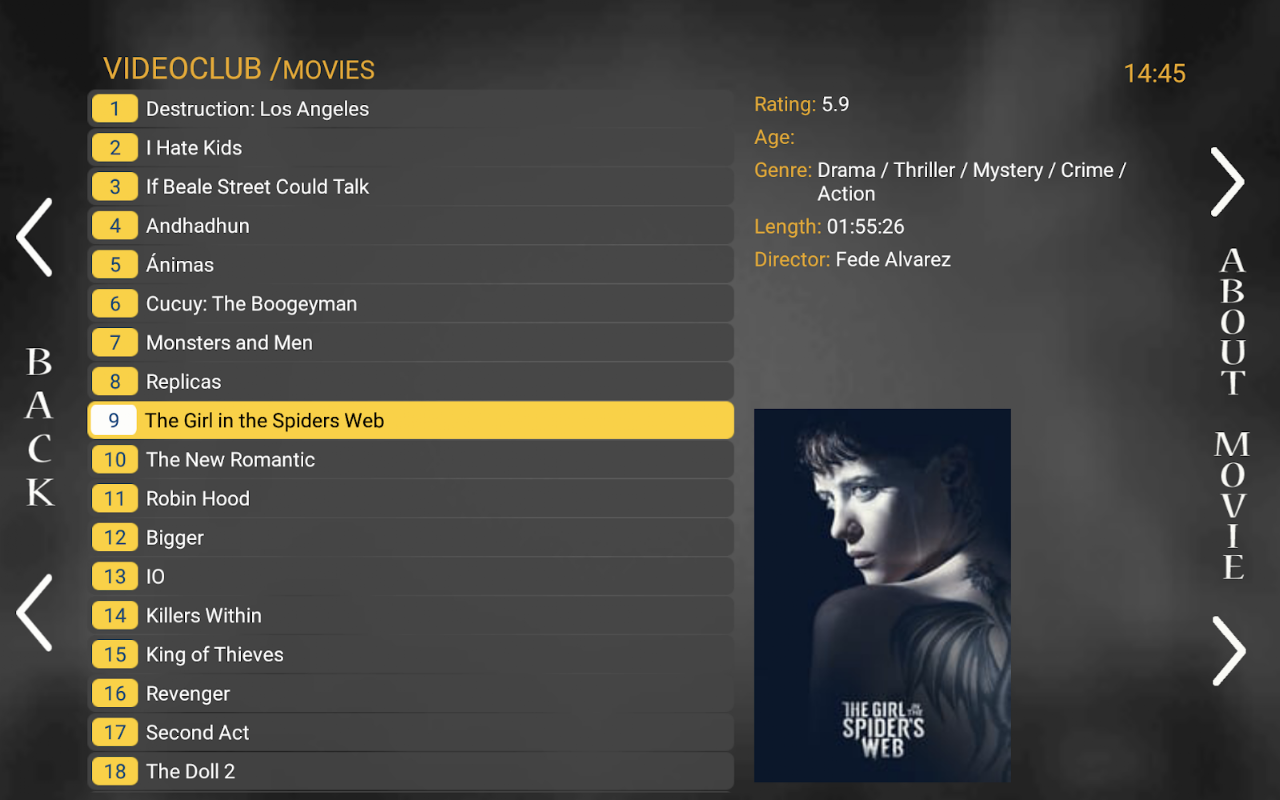
Task: Click the lower left back chevron arrow
Action: (34, 613)
